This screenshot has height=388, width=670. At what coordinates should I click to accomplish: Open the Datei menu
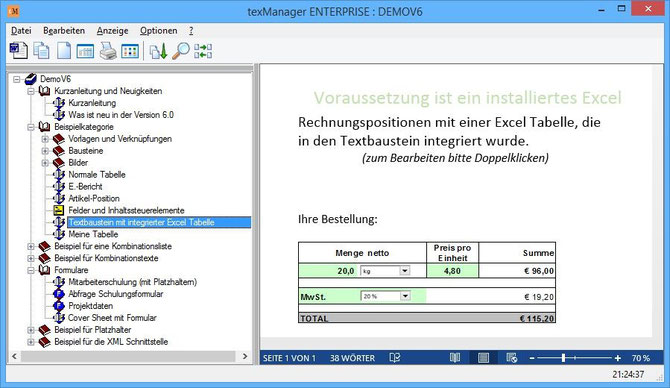[x=21, y=31]
